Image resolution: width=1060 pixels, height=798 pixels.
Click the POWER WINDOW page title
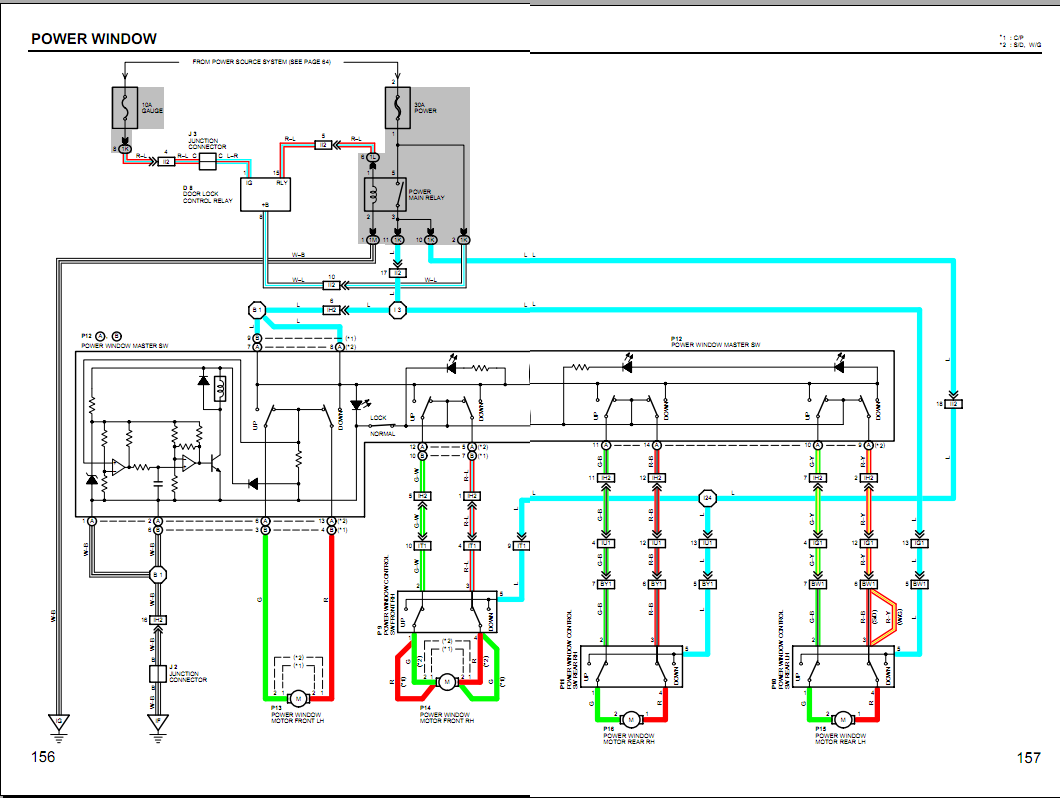[94, 39]
